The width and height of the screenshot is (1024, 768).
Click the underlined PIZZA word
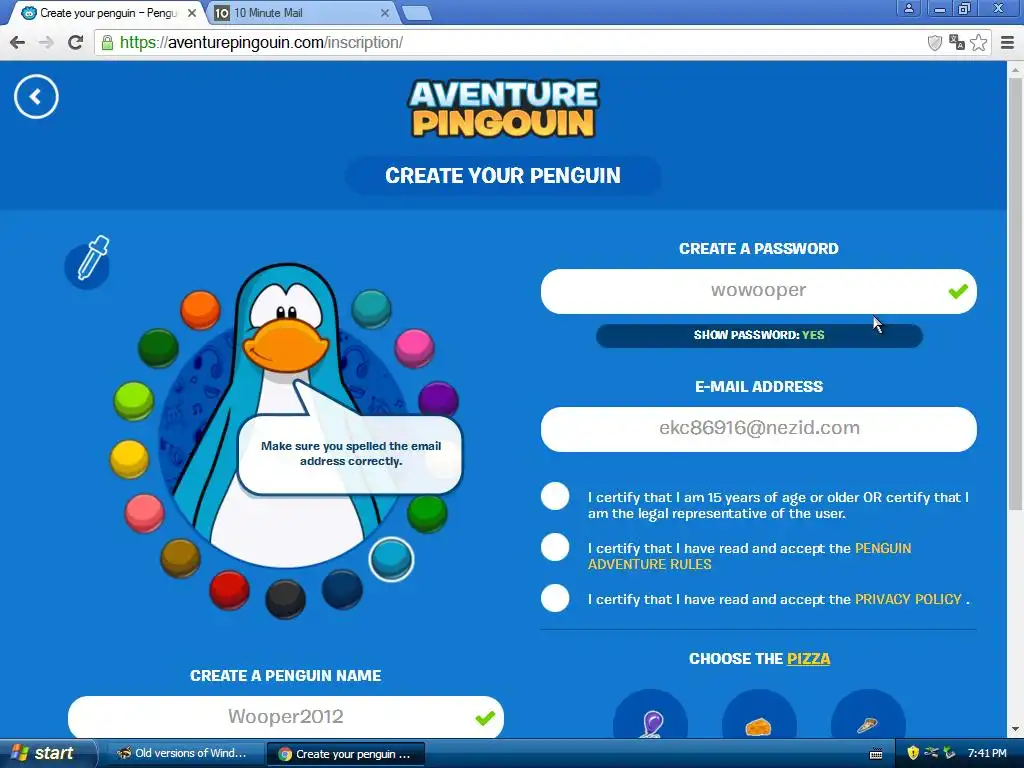pyautogui.click(x=808, y=659)
